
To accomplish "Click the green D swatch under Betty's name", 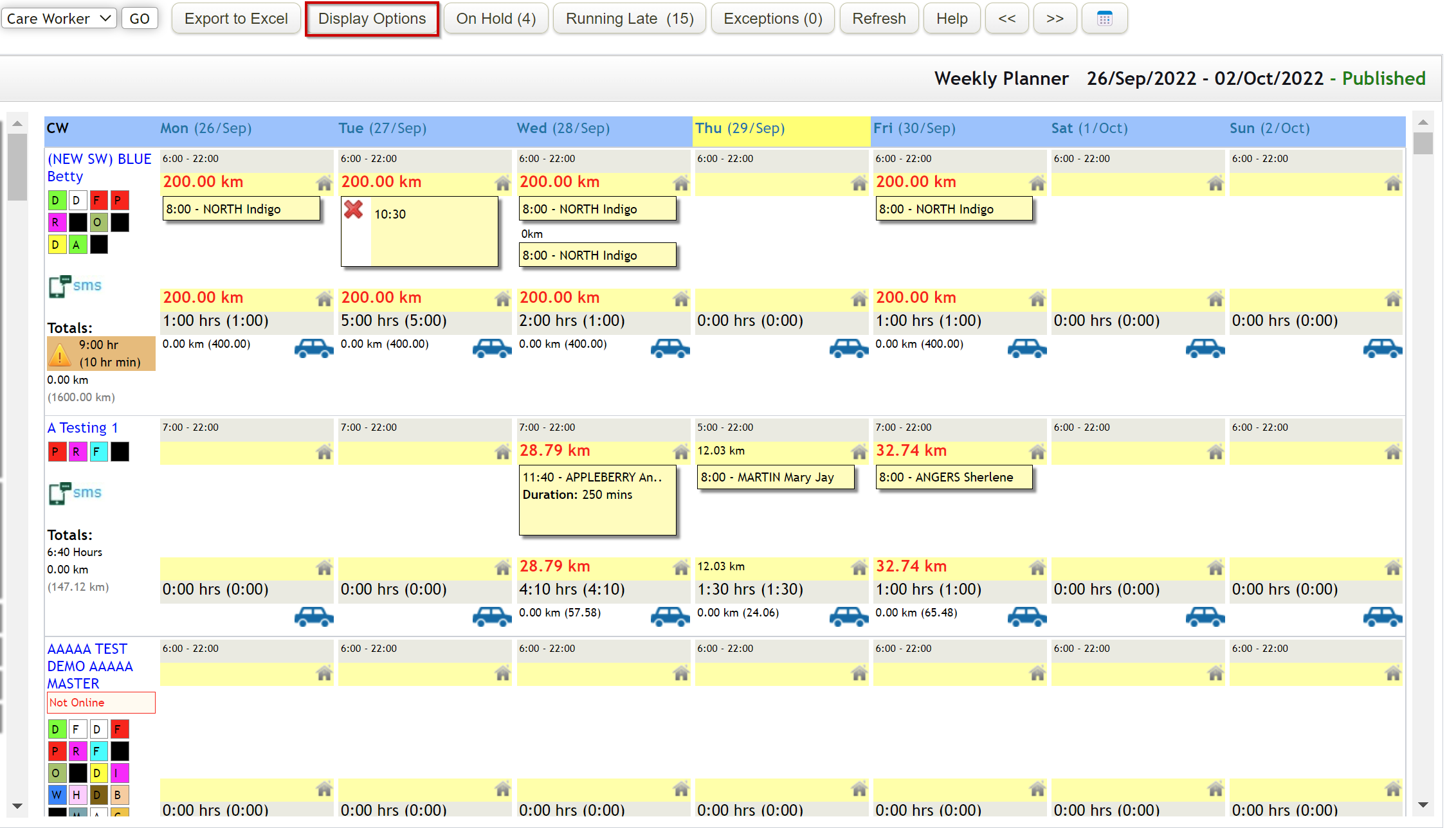I will pos(56,200).
